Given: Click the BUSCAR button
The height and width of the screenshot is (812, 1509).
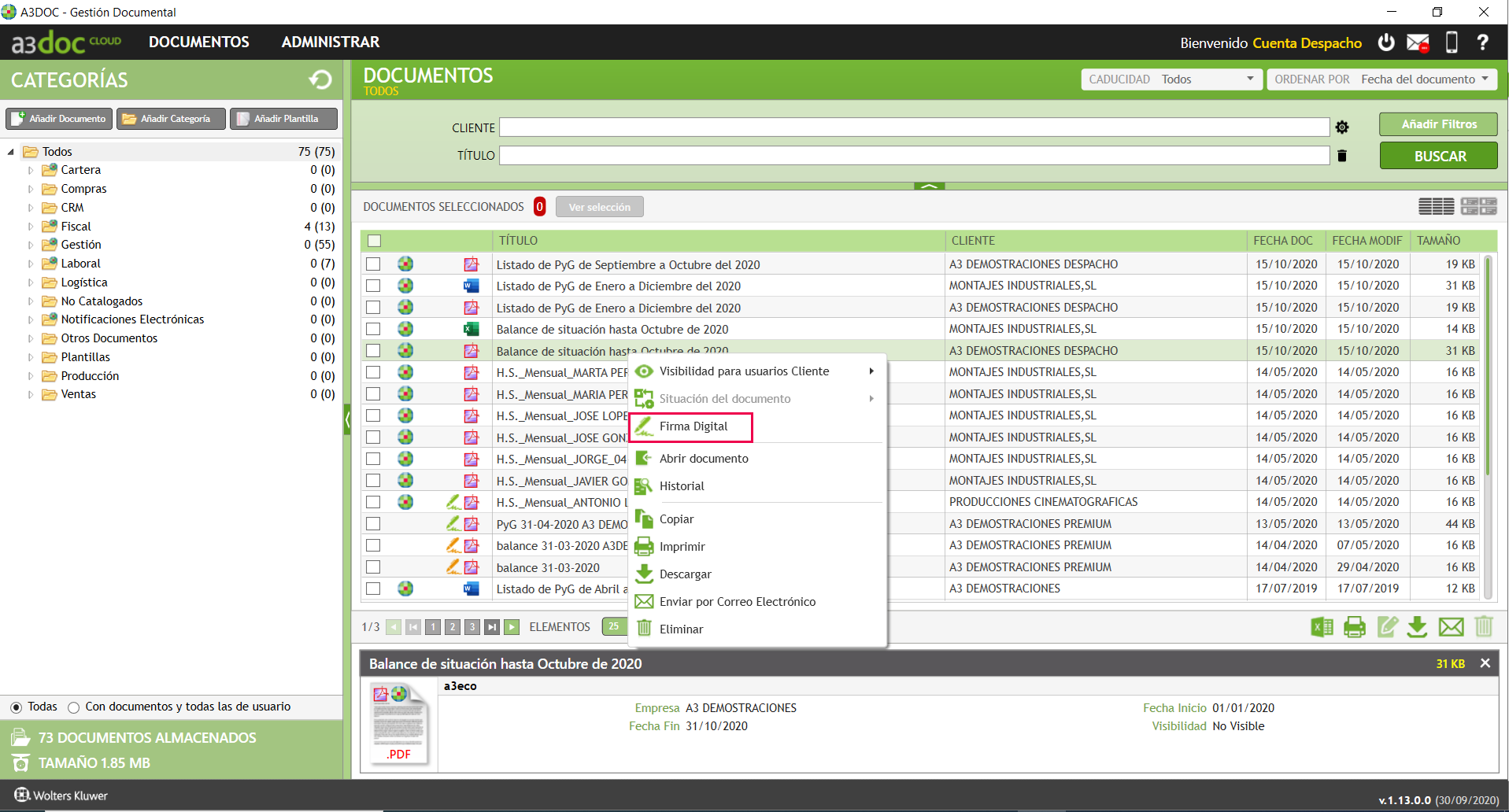Looking at the screenshot, I should coord(1438,156).
